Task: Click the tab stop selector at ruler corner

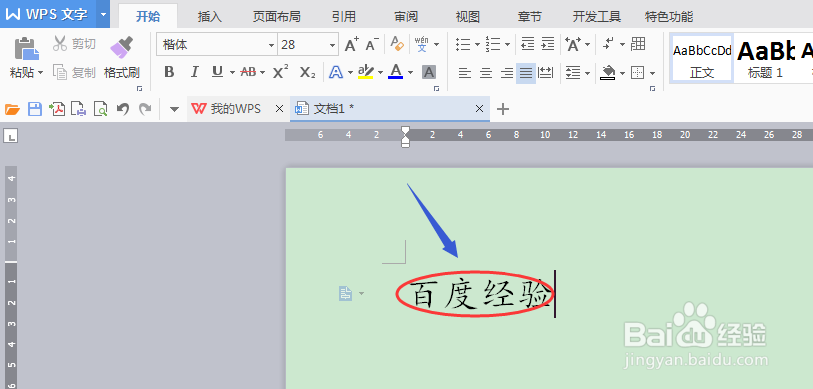Action: (x=10, y=136)
